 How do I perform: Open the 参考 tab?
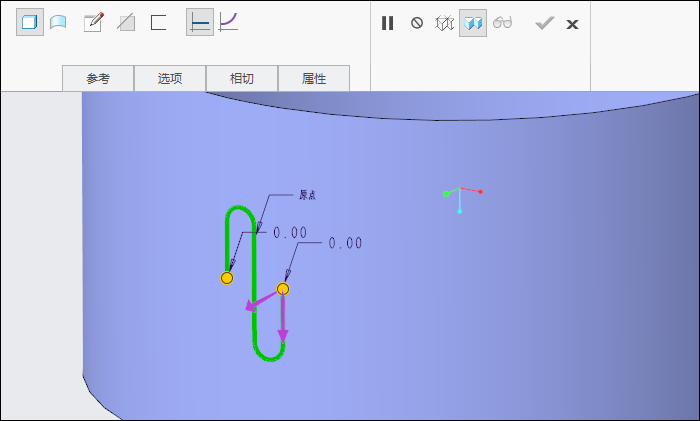98,79
